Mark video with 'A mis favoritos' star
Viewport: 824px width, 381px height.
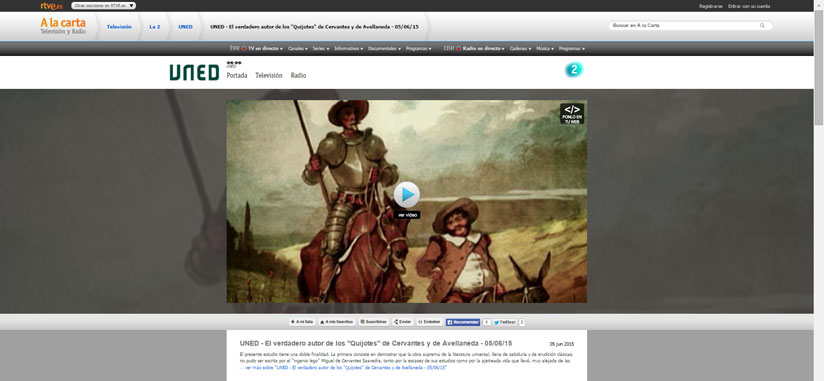tap(337, 322)
